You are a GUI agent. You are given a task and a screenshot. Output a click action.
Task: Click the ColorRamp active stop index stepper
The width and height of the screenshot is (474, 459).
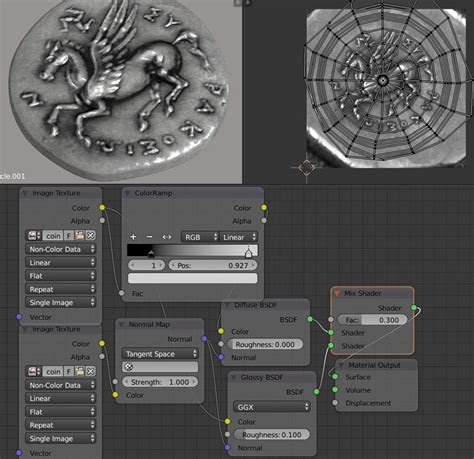147,265
